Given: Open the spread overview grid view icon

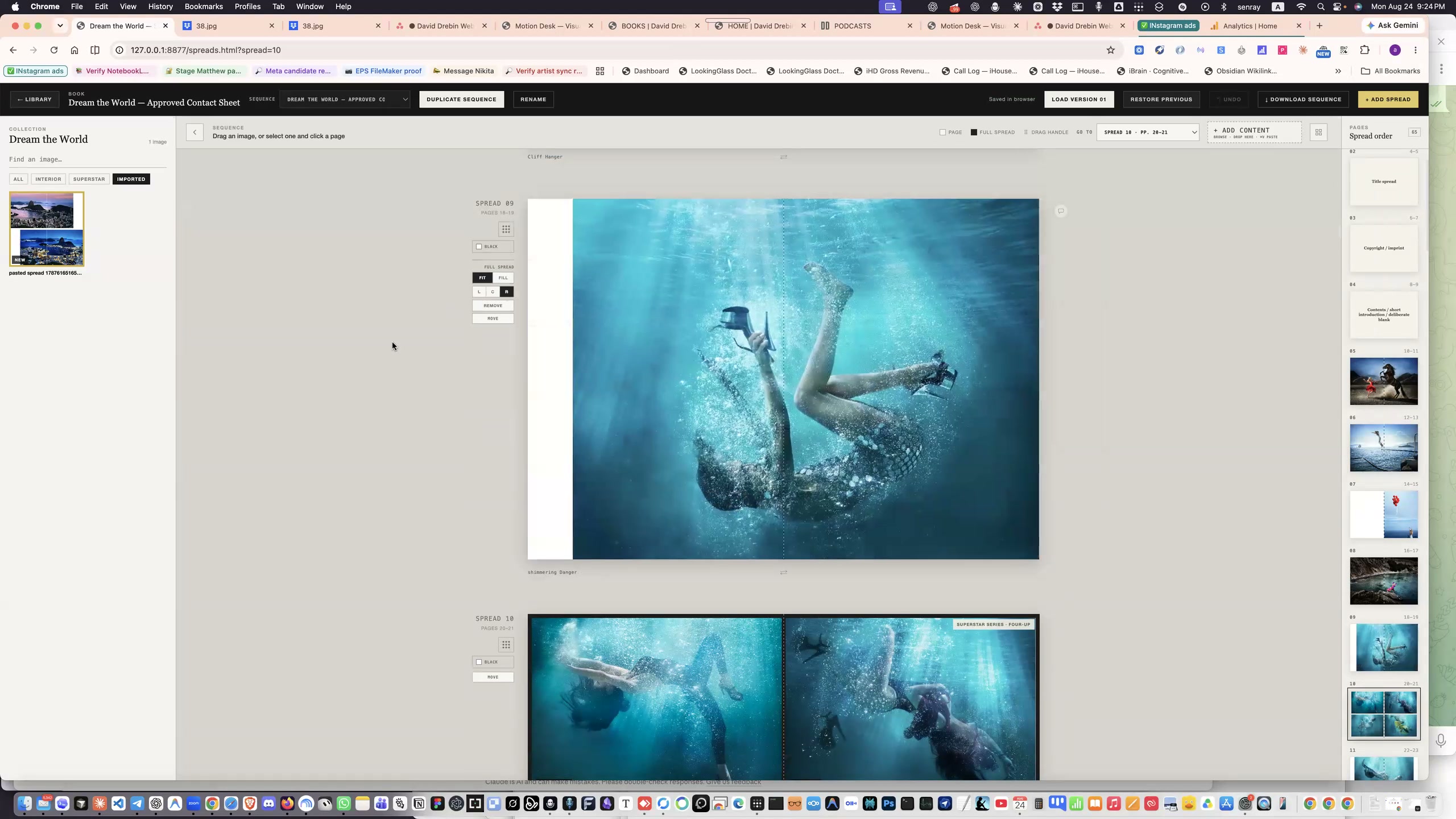Looking at the screenshot, I should tap(1318, 133).
